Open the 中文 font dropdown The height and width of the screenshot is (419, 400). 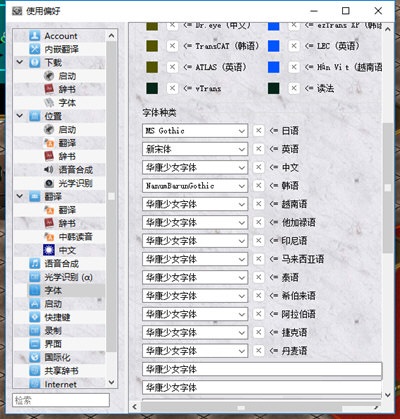(195, 167)
